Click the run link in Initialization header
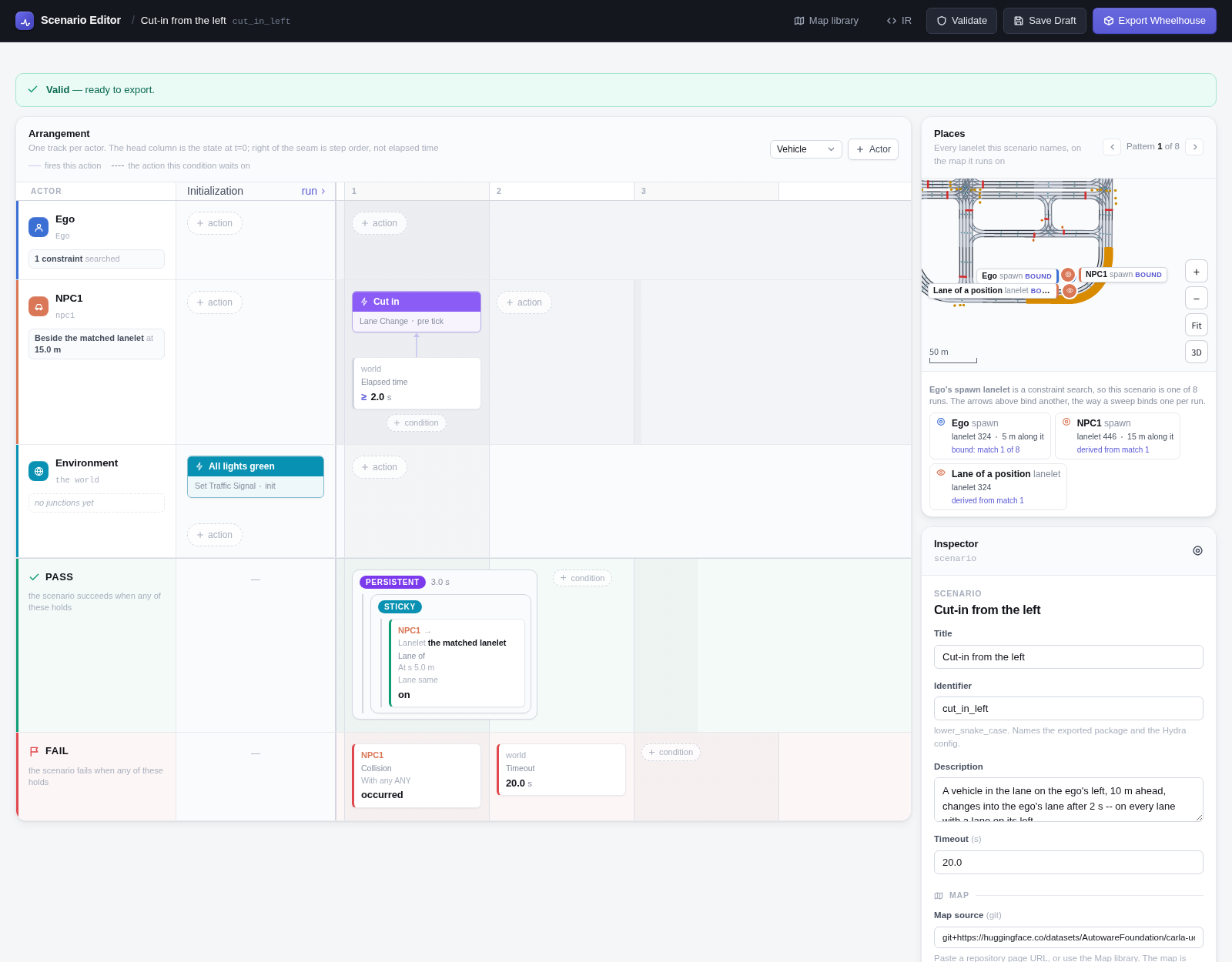This screenshot has height=962, width=1232. [313, 191]
